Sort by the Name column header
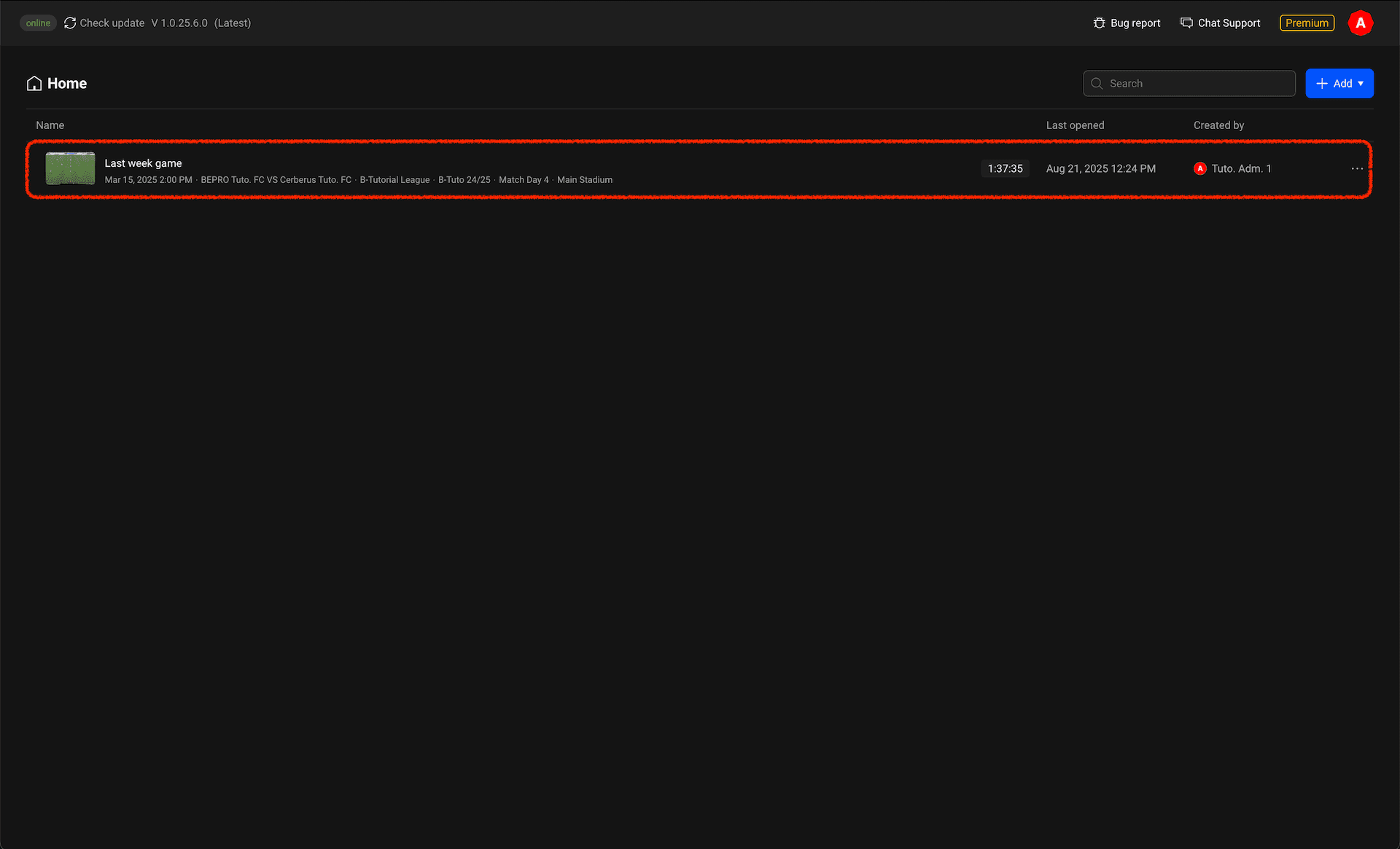 [x=50, y=125]
